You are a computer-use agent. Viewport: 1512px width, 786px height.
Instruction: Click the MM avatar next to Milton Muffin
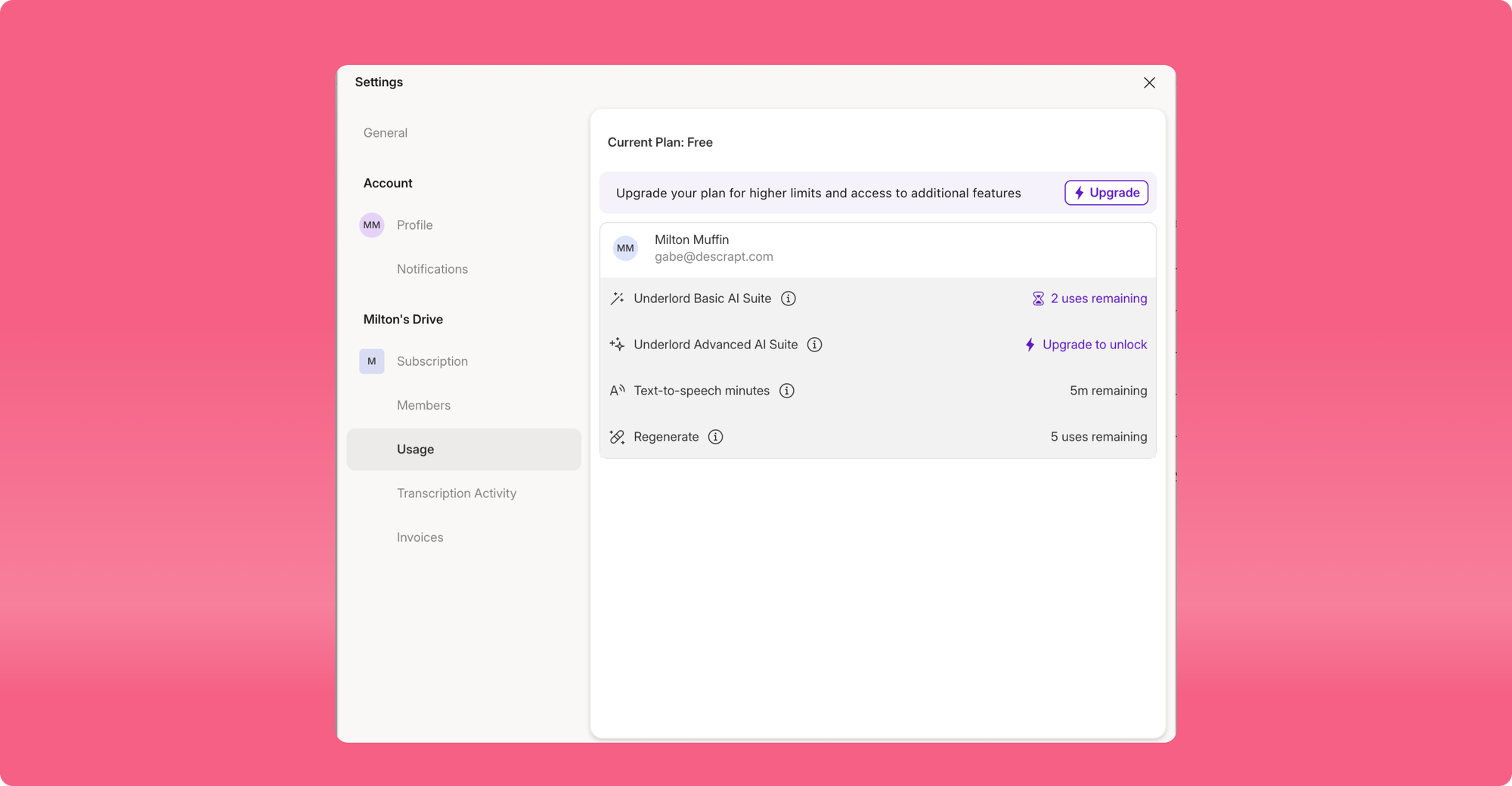tap(625, 248)
